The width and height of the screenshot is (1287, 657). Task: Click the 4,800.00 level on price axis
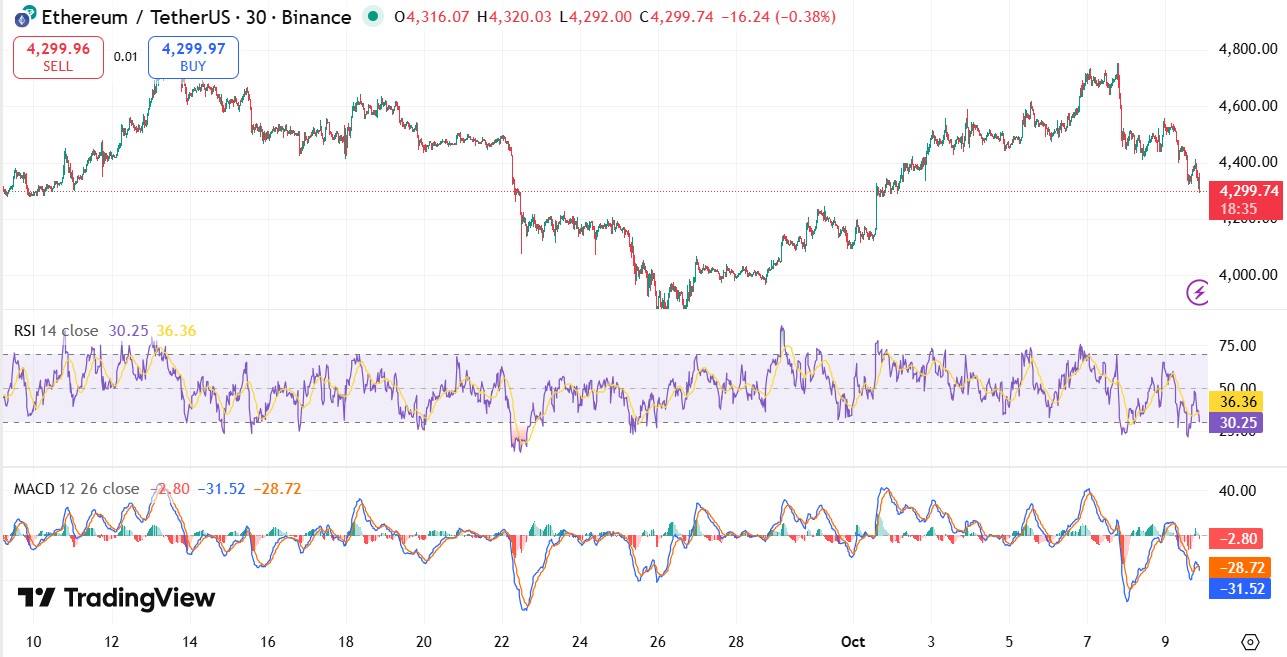[1247, 49]
